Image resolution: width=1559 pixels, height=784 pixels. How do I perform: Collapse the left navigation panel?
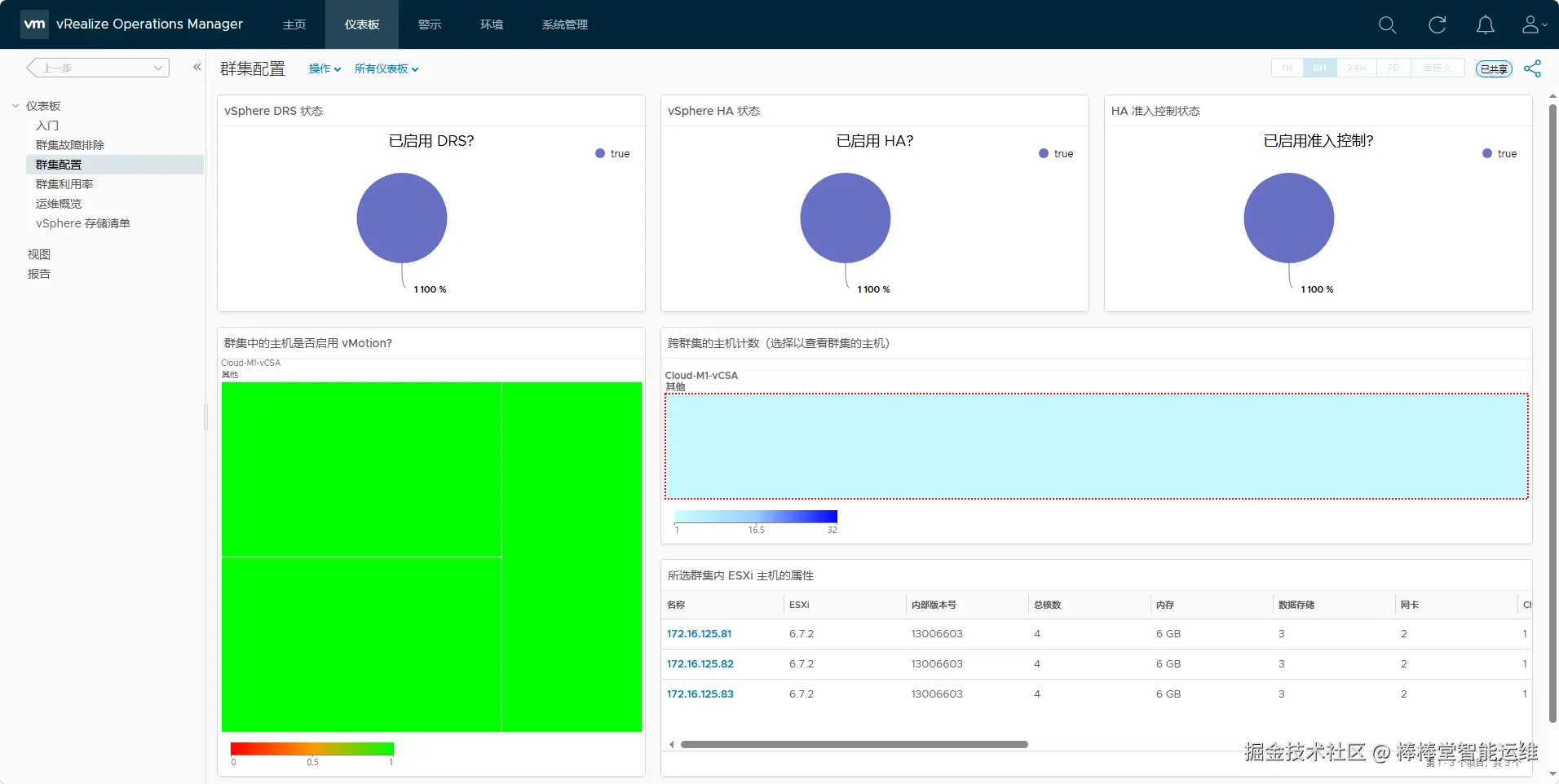click(x=197, y=68)
